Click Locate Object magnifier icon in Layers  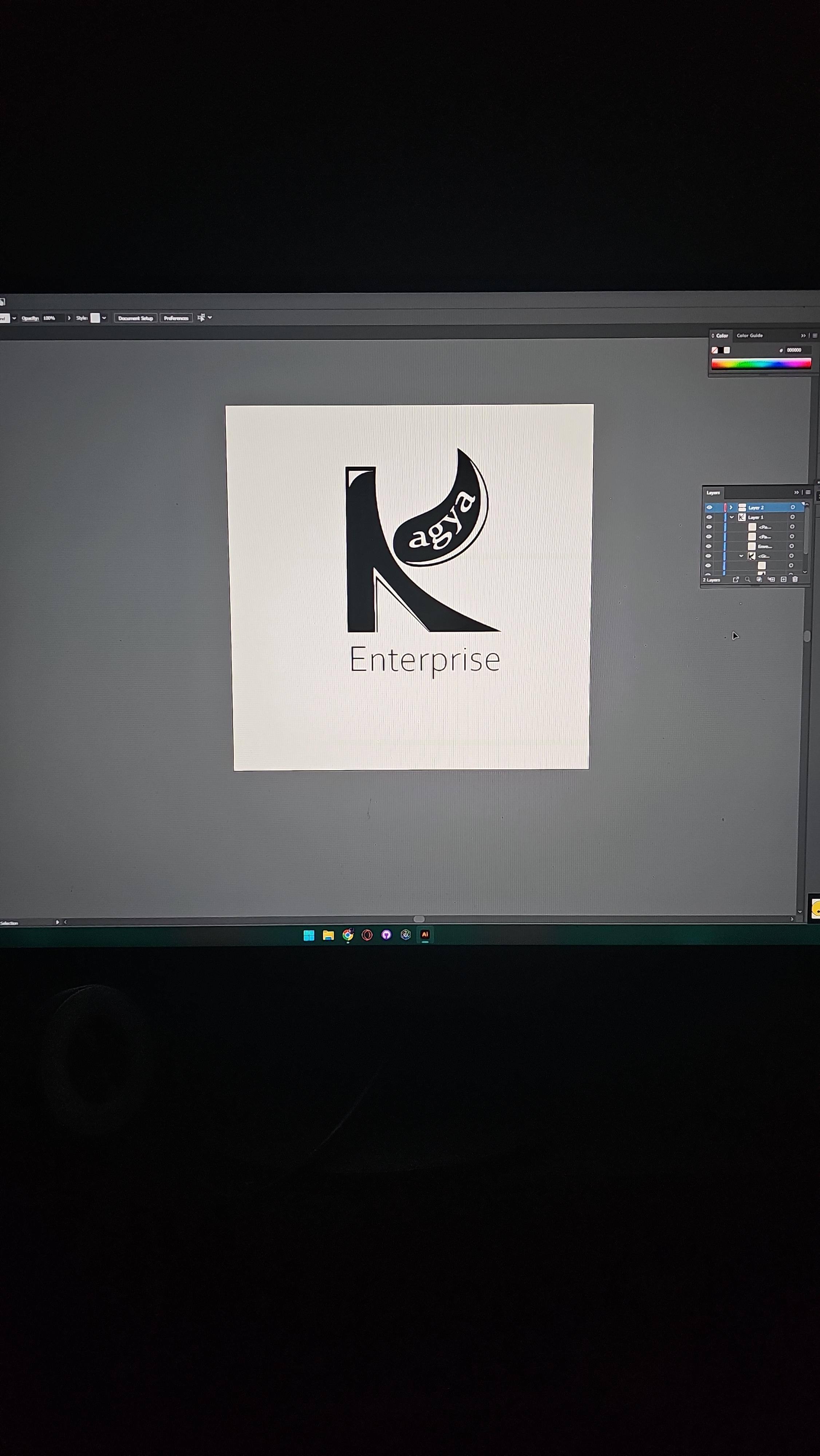point(748,579)
